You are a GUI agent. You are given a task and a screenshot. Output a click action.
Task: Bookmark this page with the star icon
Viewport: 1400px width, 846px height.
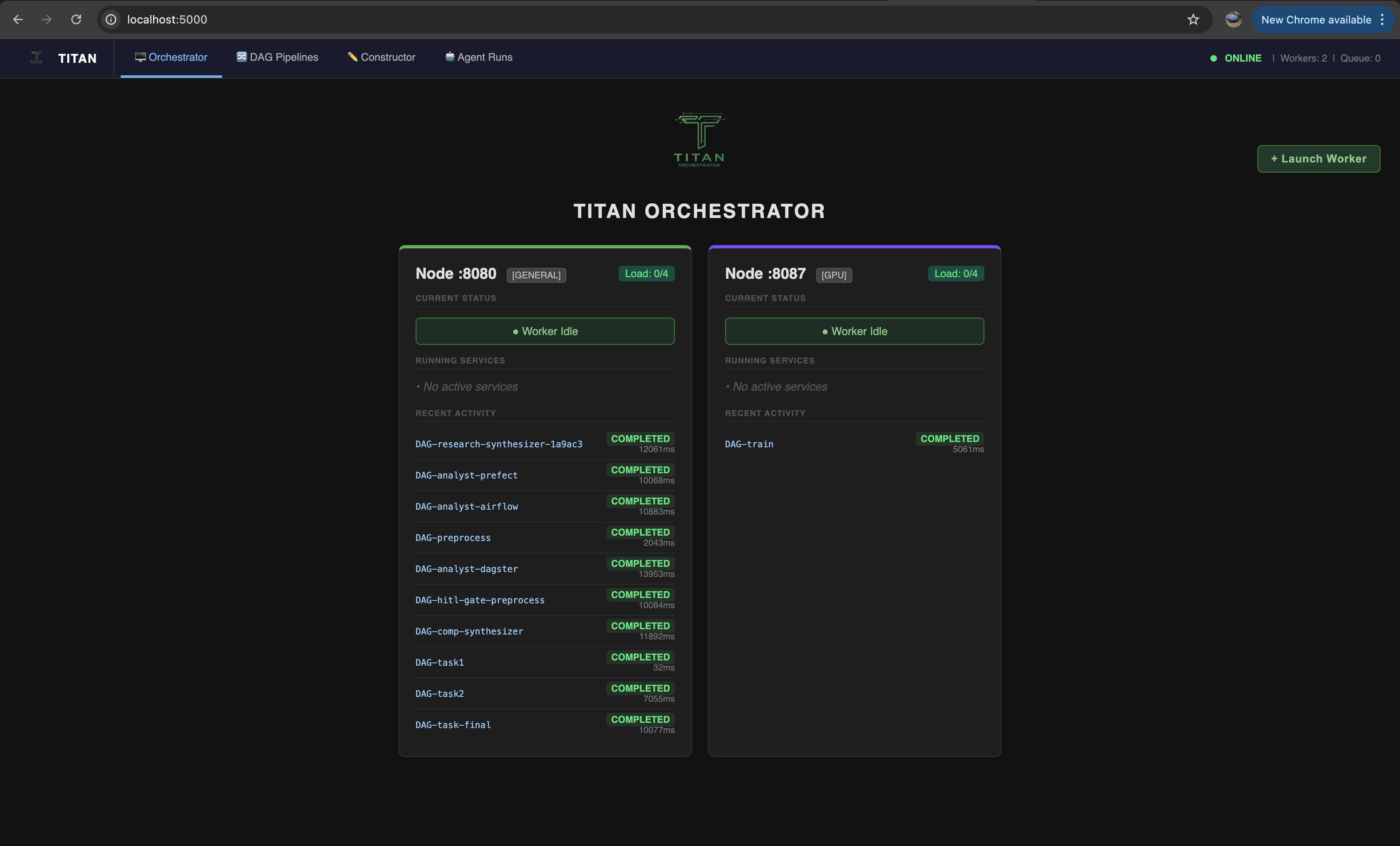[1193, 19]
